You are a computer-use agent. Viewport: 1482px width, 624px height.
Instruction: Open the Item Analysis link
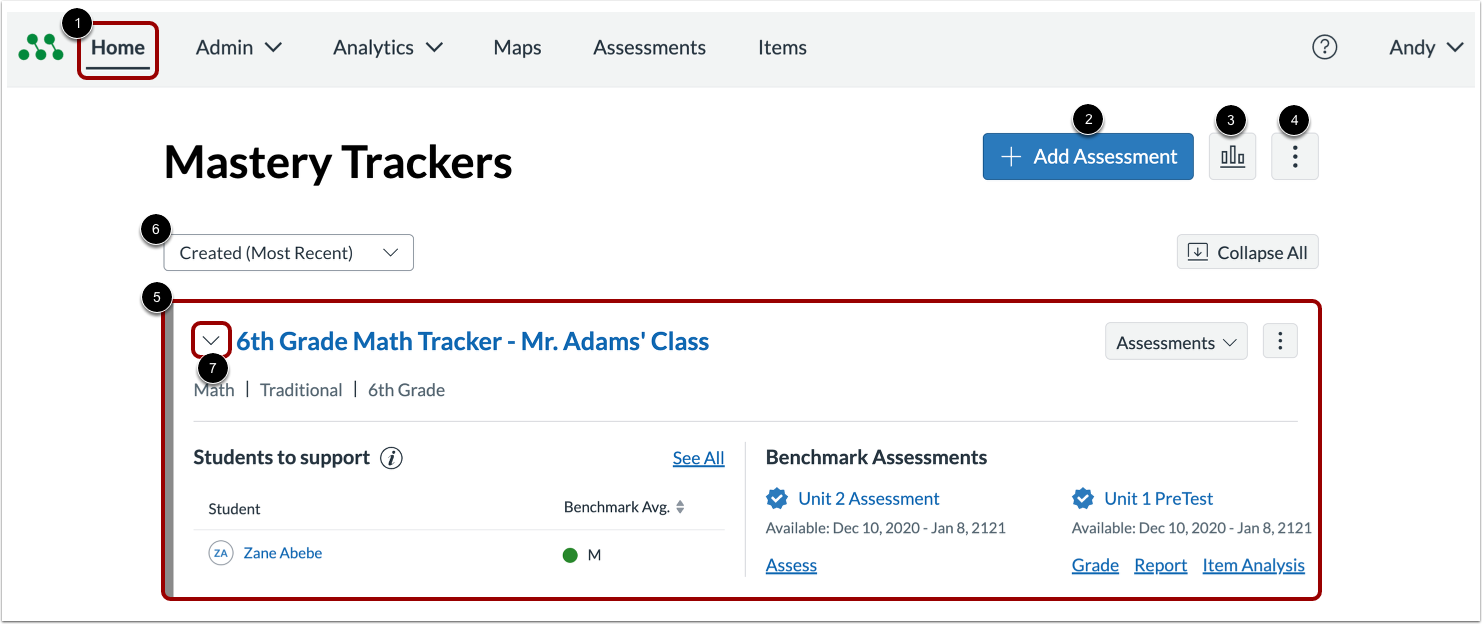click(1253, 565)
